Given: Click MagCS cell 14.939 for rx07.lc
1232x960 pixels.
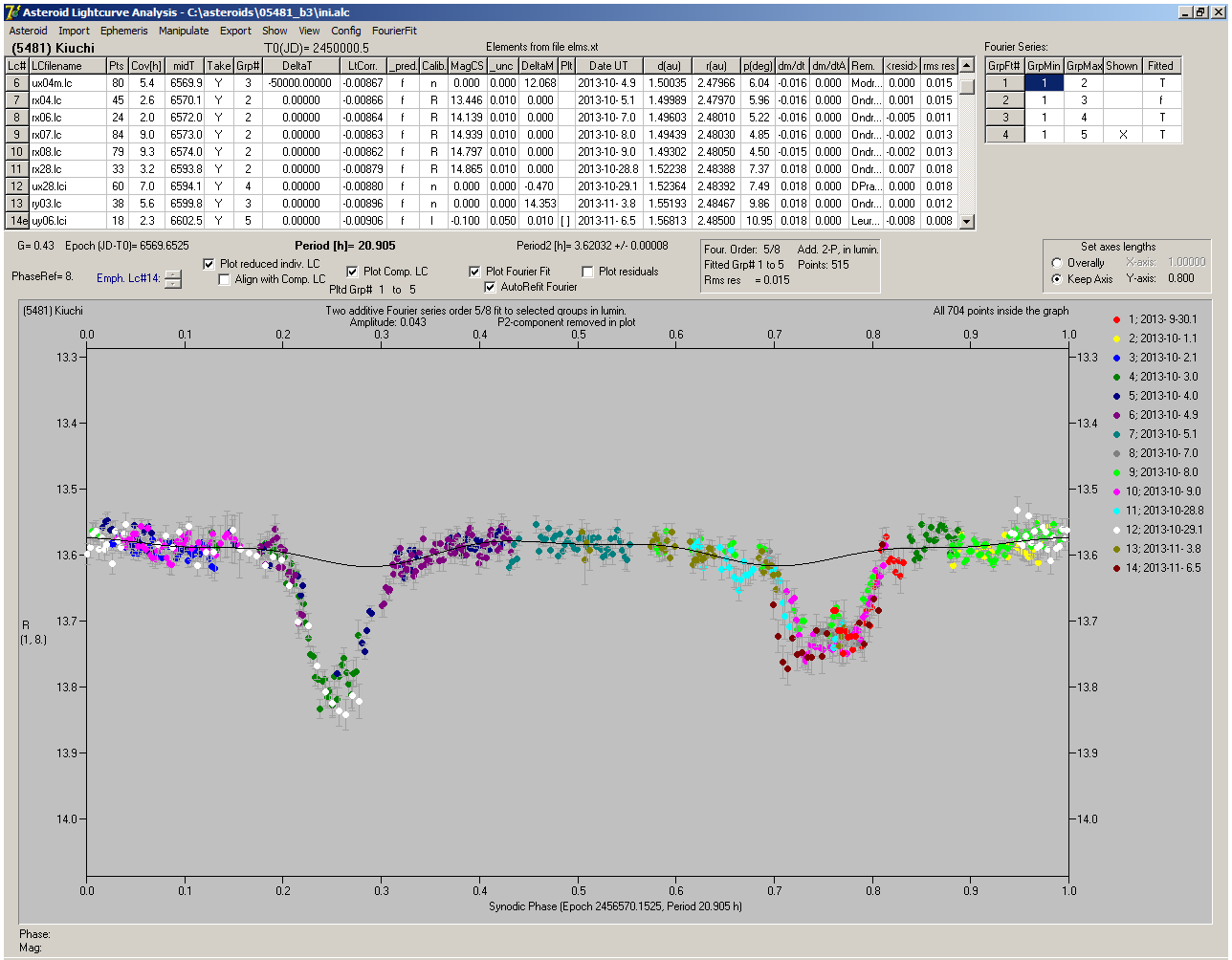Looking at the screenshot, I should coord(467,135).
